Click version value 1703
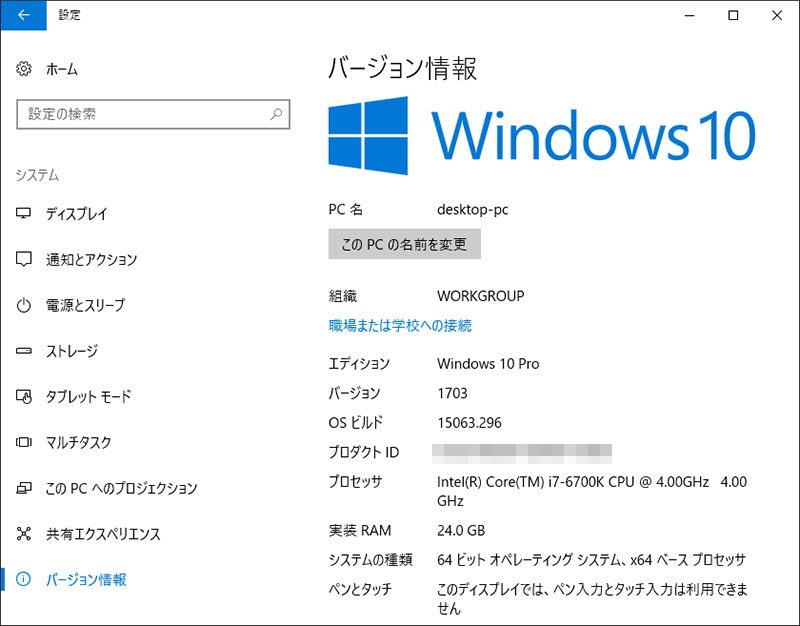The height and width of the screenshot is (626, 800). click(453, 393)
